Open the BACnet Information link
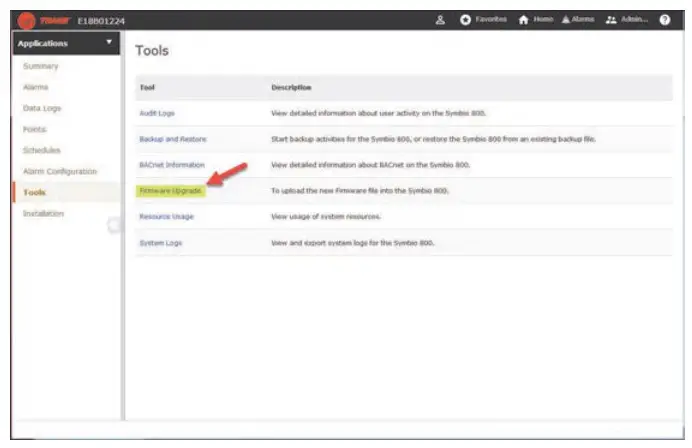This screenshot has width=692, height=448. tap(172, 165)
